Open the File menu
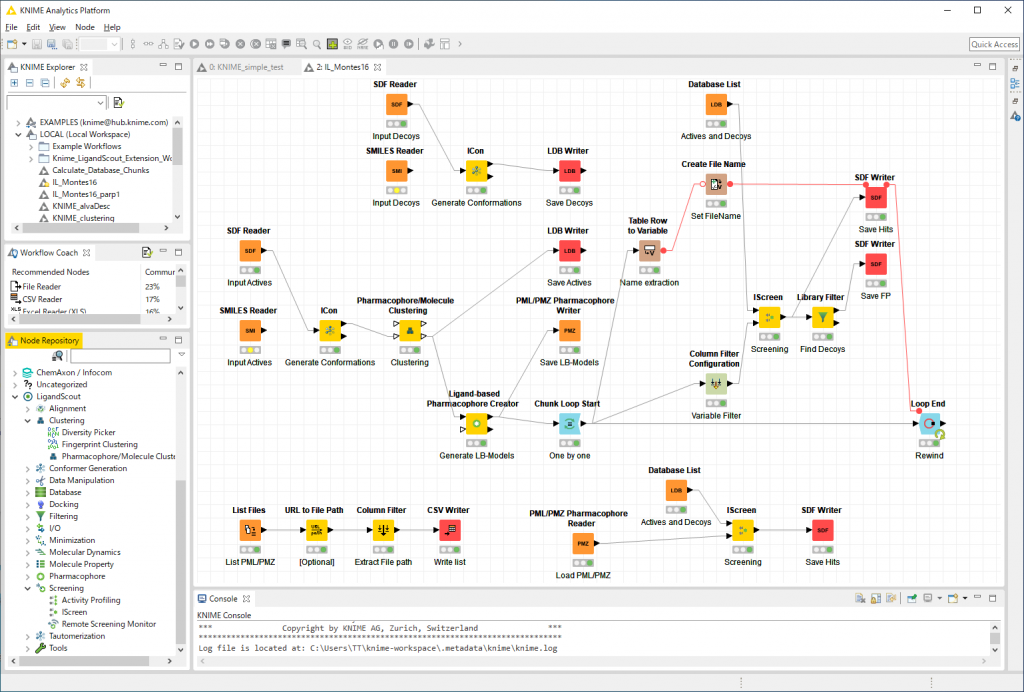The height and width of the screenshot is (692, 1024). [11, 27]
